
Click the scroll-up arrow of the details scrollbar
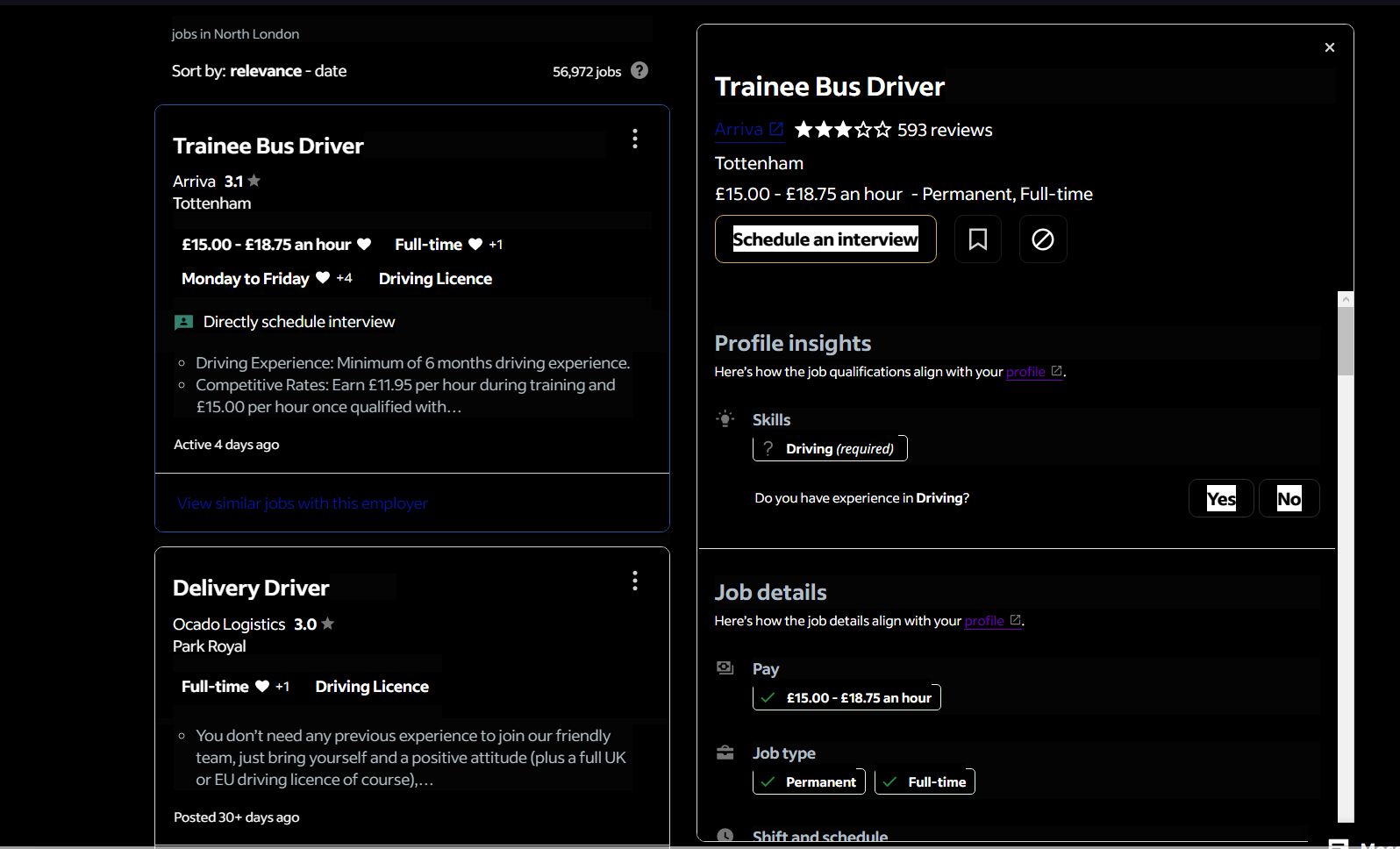[1346, 299]
